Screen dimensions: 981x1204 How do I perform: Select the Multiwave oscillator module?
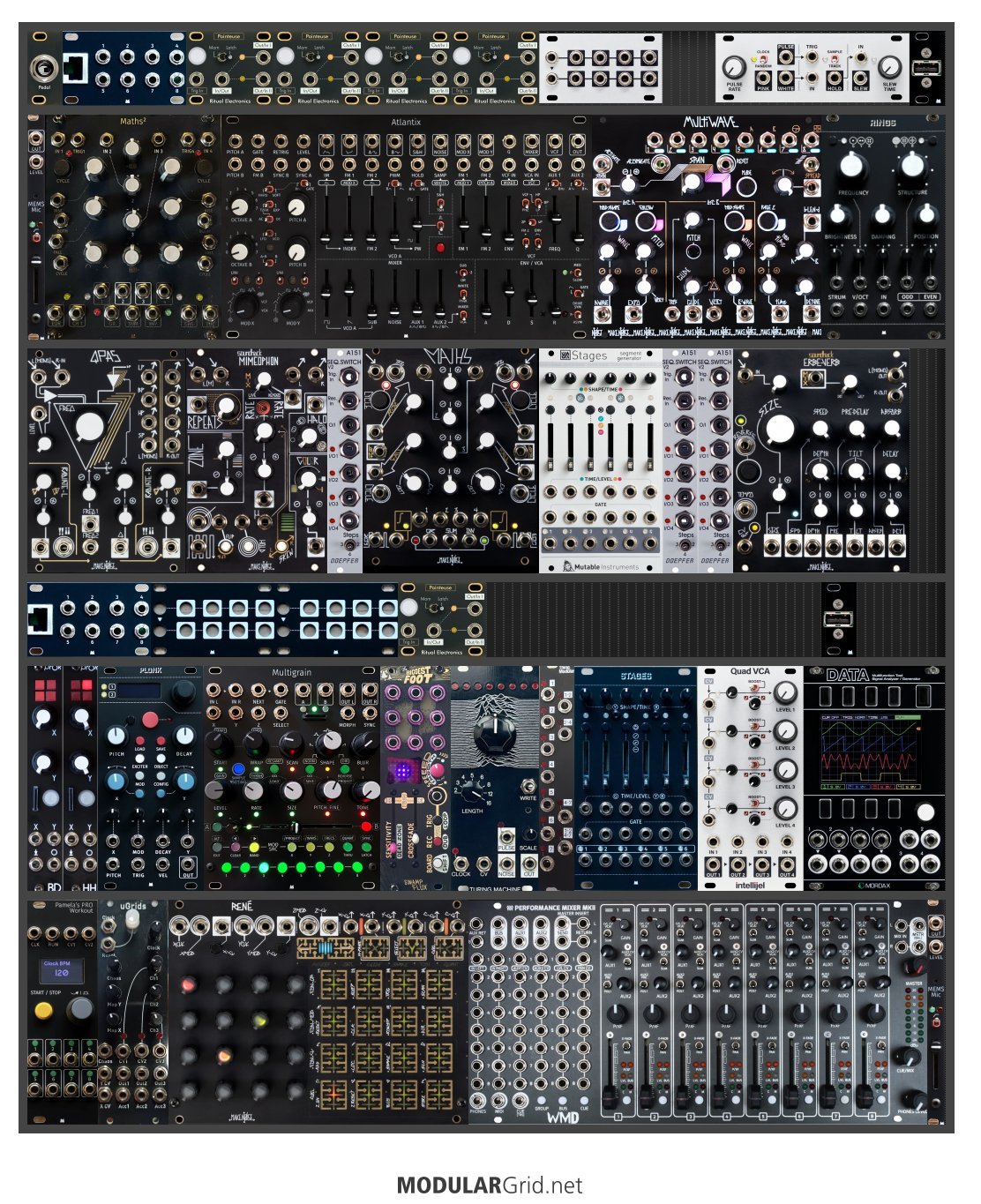pos(706,228)
